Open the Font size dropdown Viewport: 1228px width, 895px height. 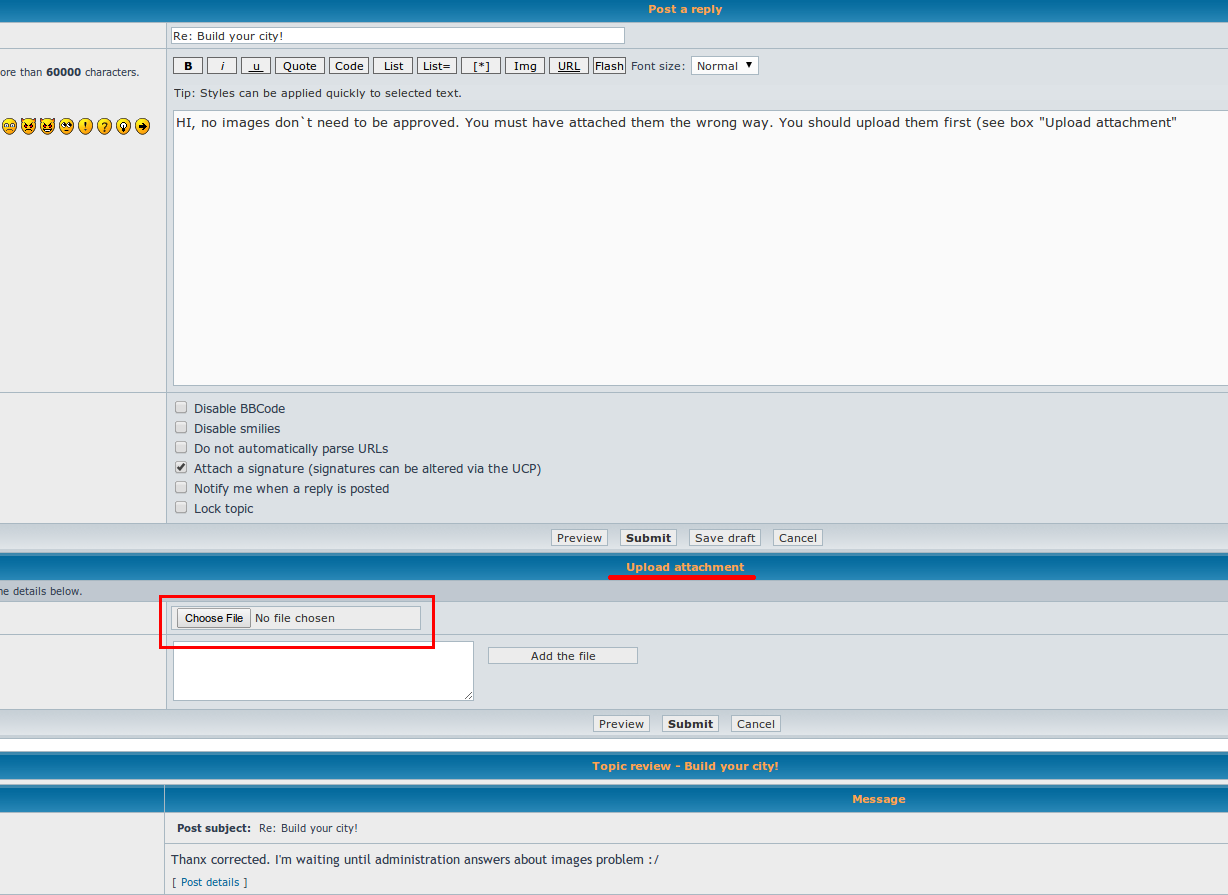tap(724, 66)
